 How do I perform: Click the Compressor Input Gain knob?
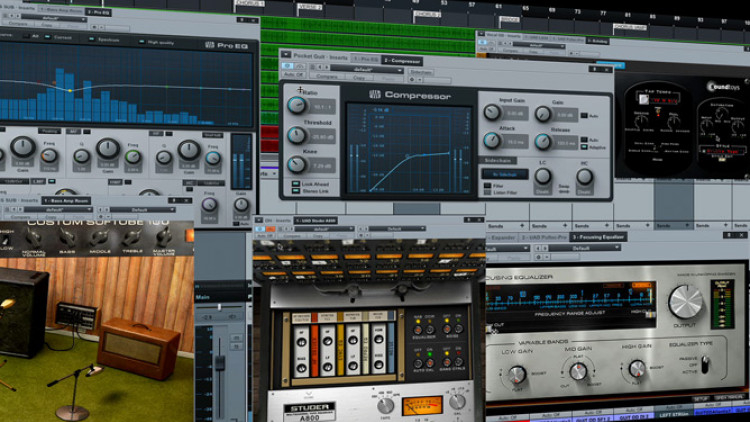click(492, 112)
